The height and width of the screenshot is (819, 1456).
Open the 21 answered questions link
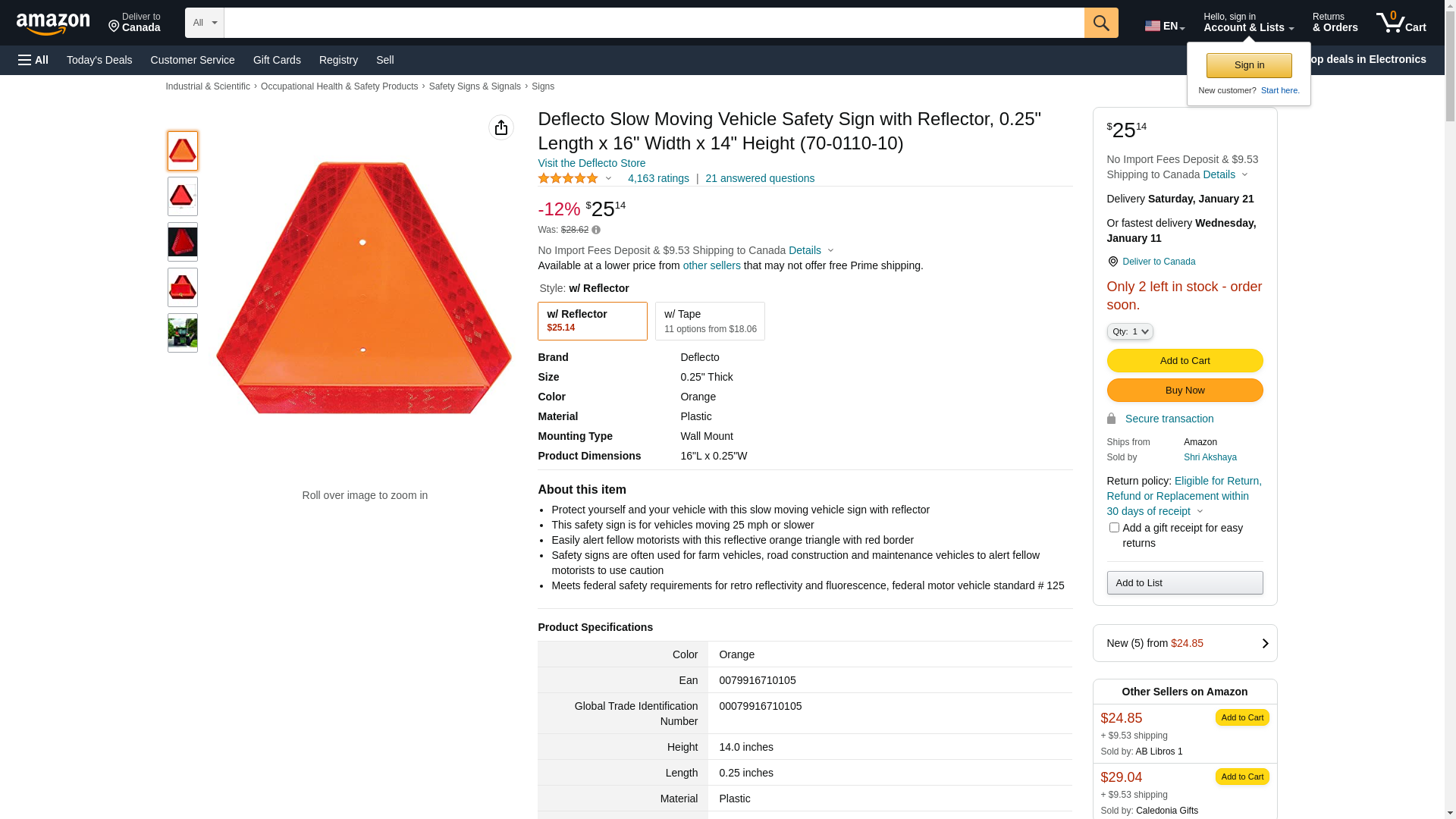759,178
